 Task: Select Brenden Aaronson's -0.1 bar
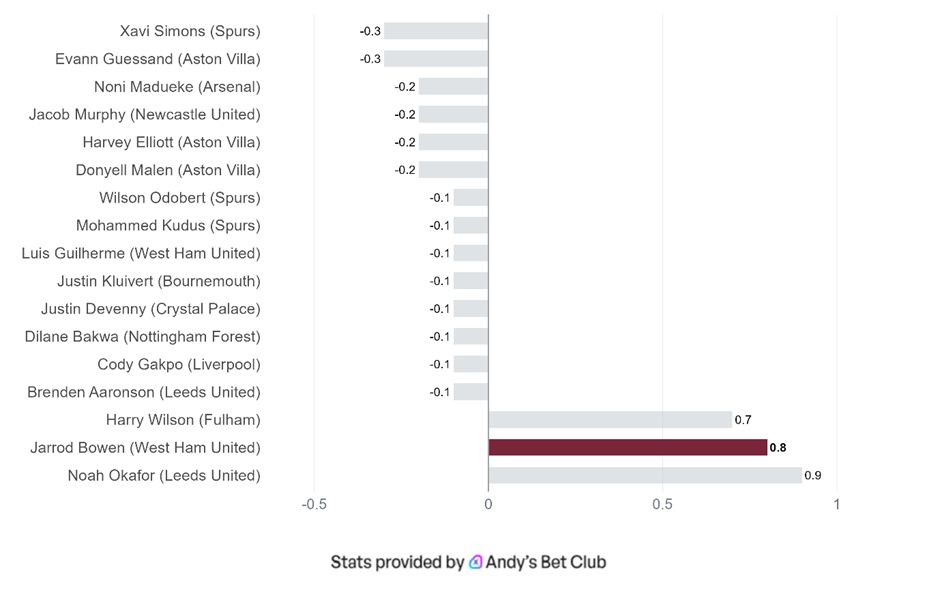pyautogui.click(x=470, y=392)
